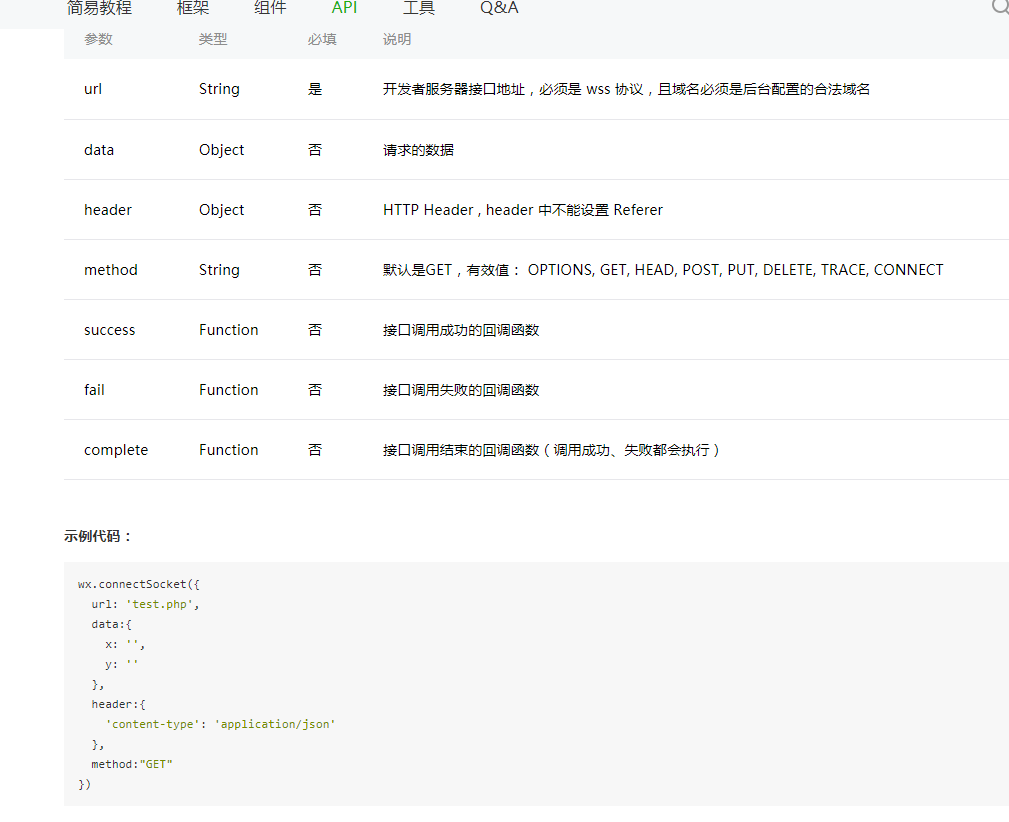Click the 类型 column header
Image resolution: width=1009 pixels, height=822 pixels.
(213, 39)
